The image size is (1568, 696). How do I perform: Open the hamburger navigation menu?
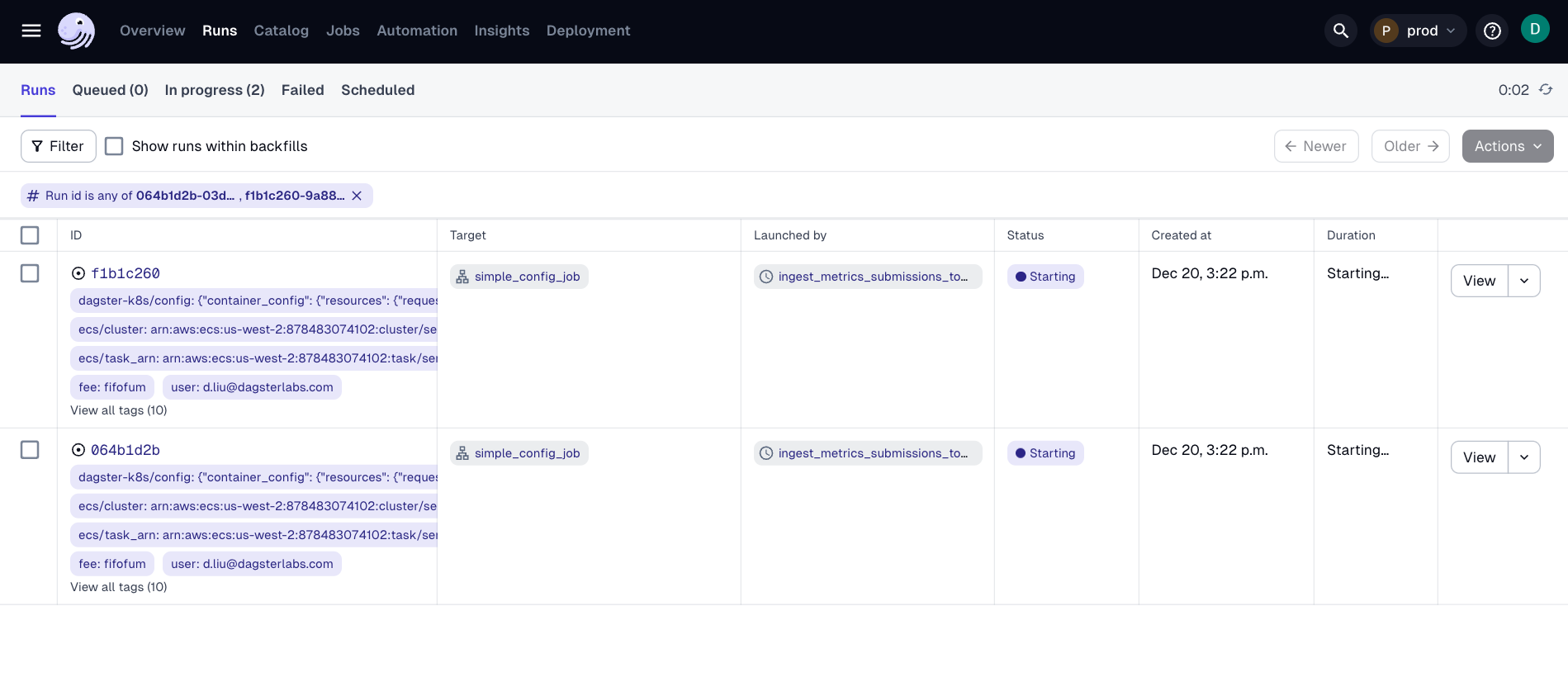[31, 31]
